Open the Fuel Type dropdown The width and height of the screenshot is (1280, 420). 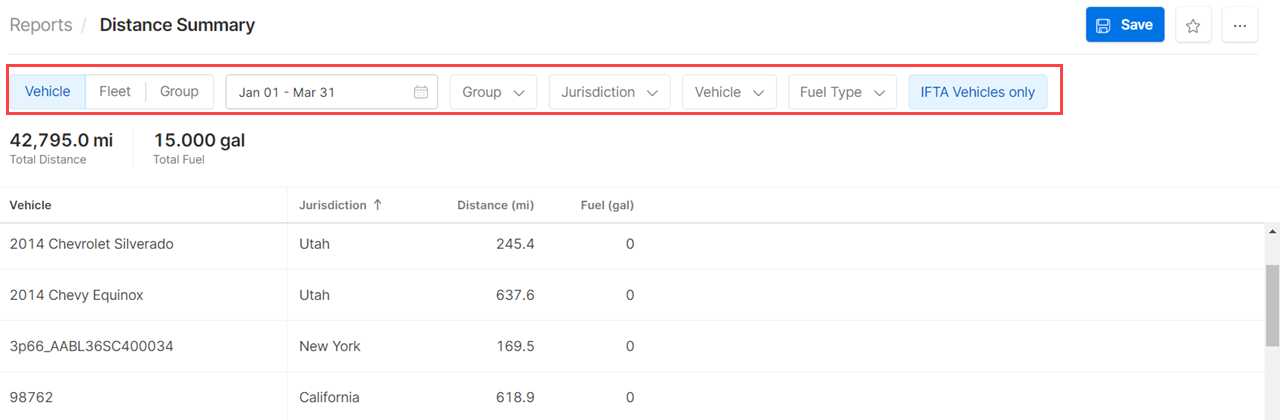(843, 92)
